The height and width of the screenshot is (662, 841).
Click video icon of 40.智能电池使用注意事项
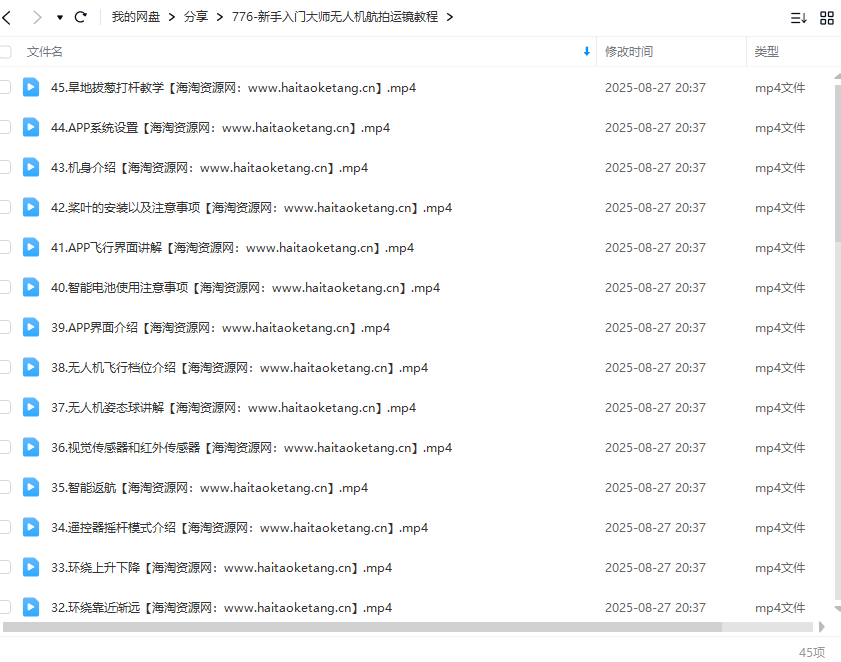click(x=31, y=287)
